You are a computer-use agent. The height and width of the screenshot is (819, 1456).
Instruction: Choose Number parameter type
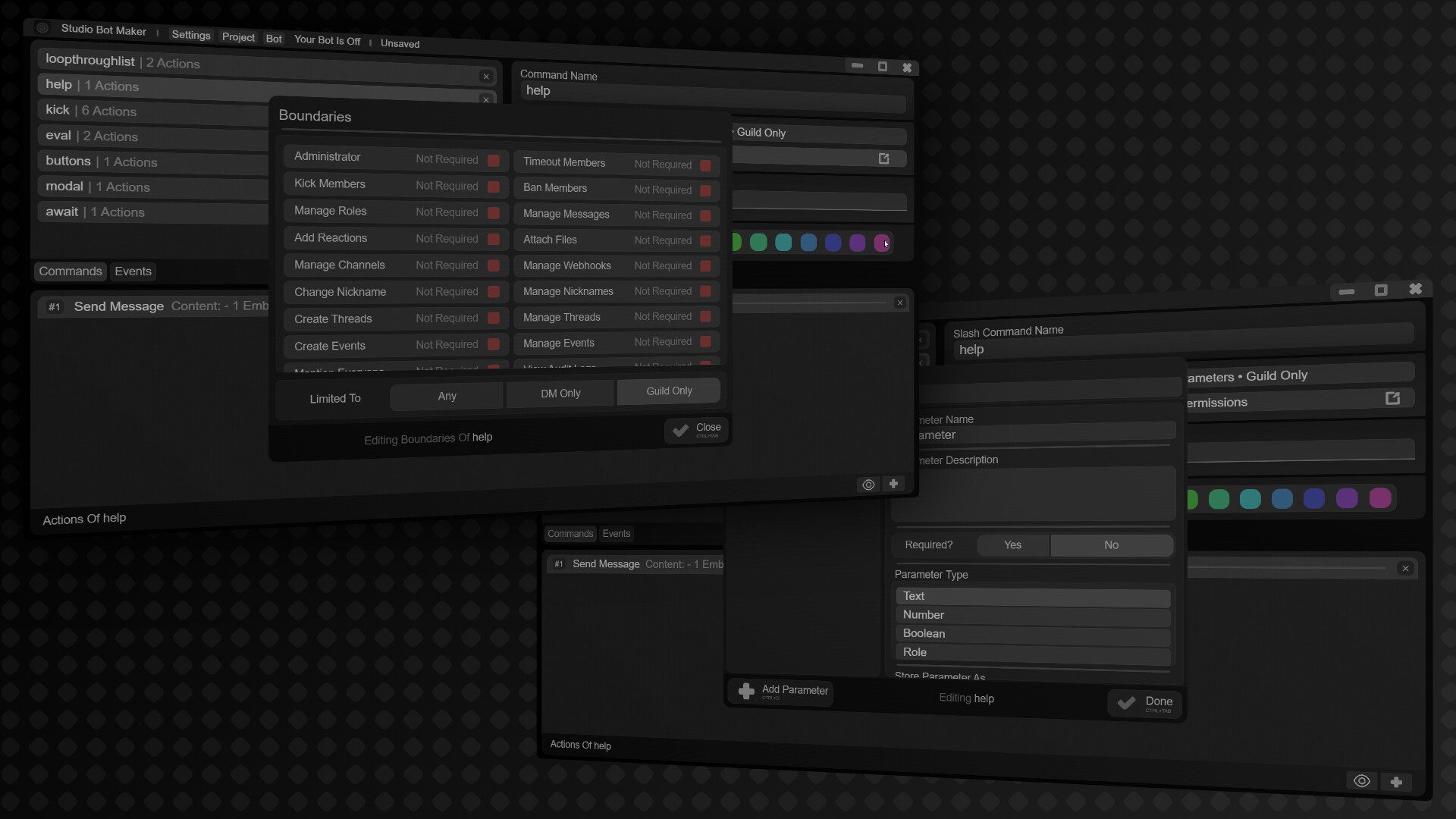pos(1033,616)
